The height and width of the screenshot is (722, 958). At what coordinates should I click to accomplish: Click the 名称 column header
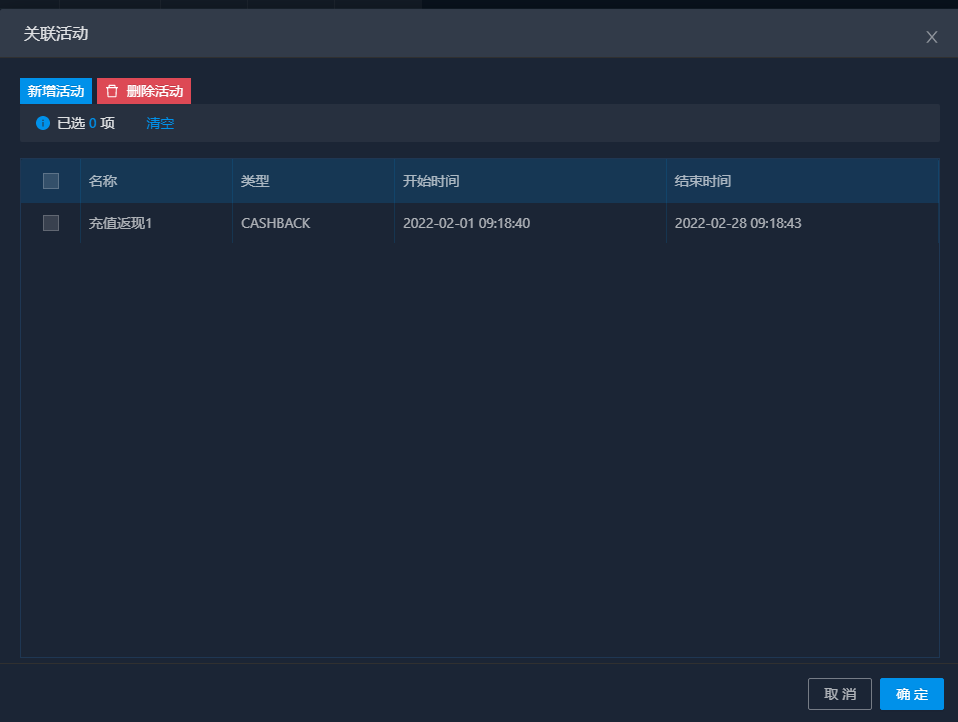[x=103, y=181]
